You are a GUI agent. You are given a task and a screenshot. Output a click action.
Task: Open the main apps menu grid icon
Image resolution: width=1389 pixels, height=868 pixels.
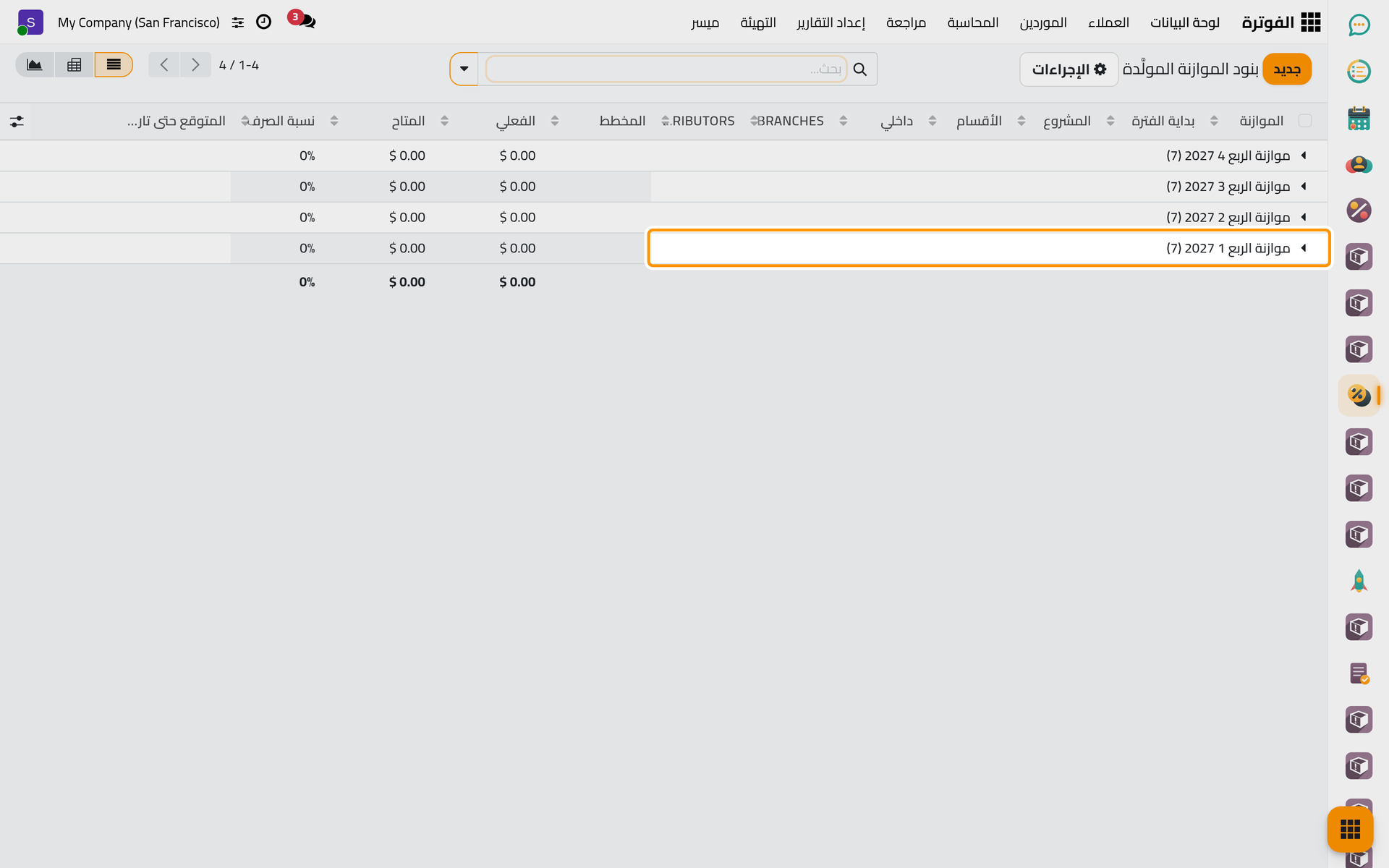coord(1310,22)
